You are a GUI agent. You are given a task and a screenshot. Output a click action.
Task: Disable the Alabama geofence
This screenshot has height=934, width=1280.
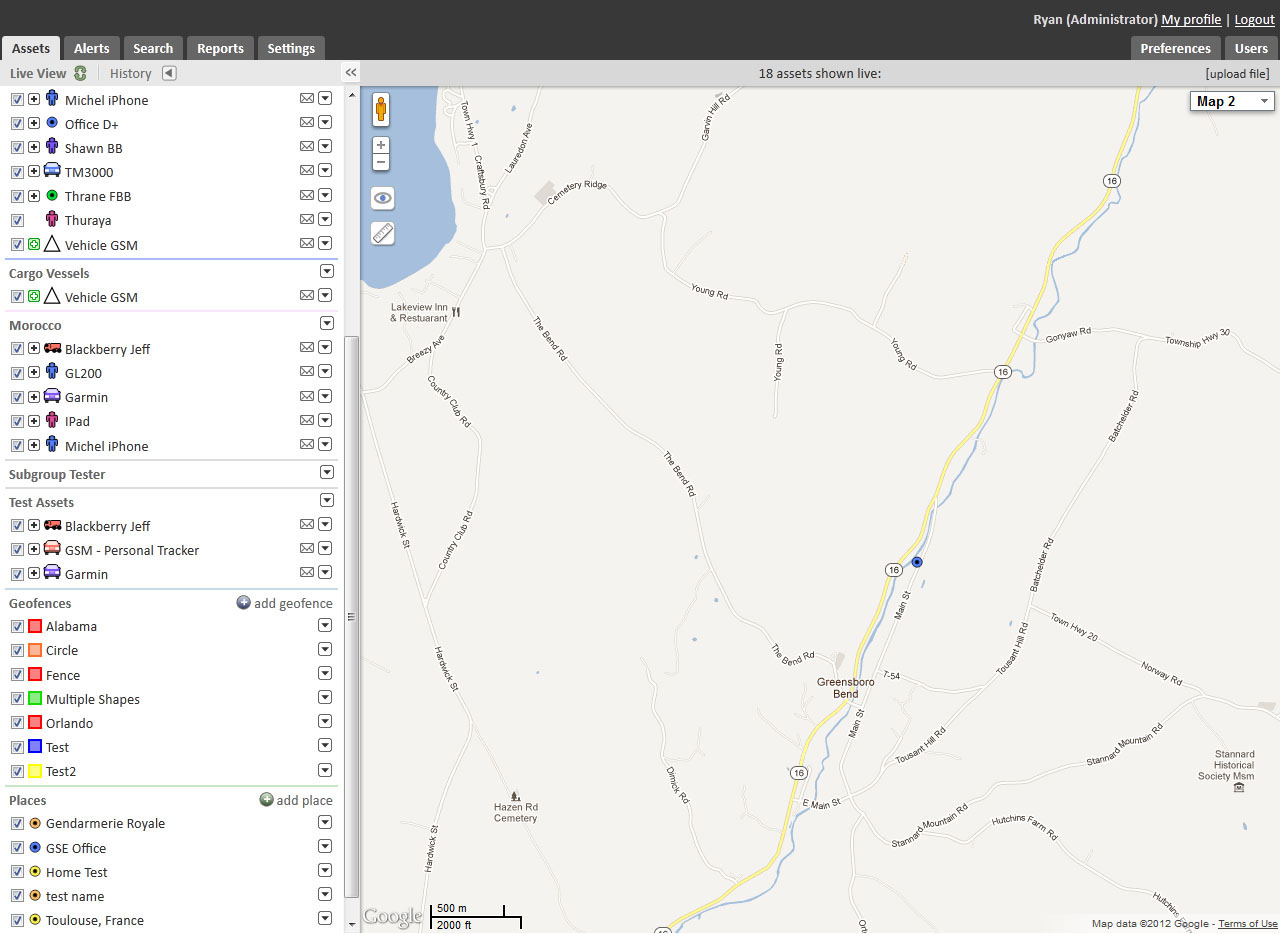coord(17,625)
